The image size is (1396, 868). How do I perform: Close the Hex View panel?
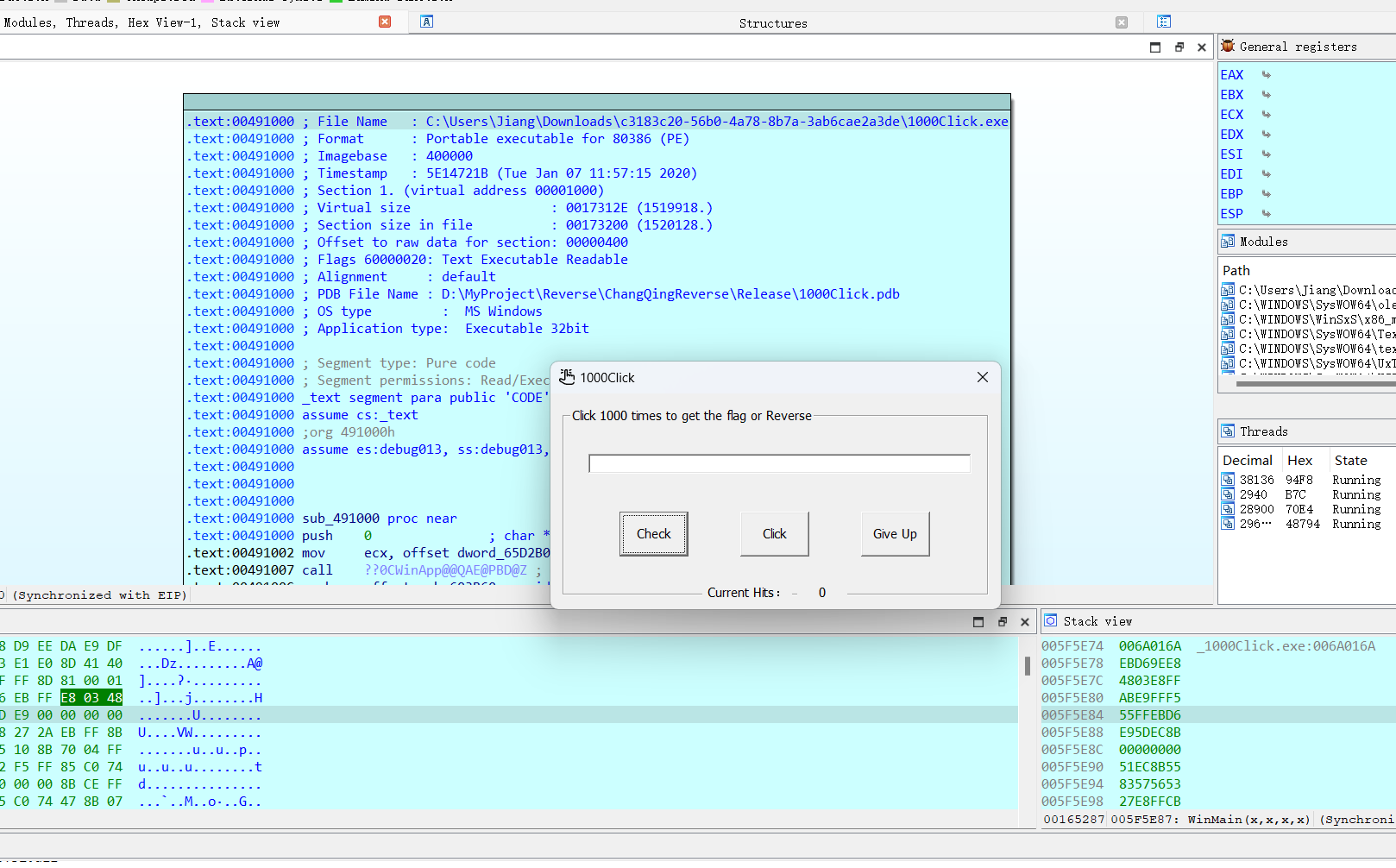pyautogui.click(x=1024, y=622)
